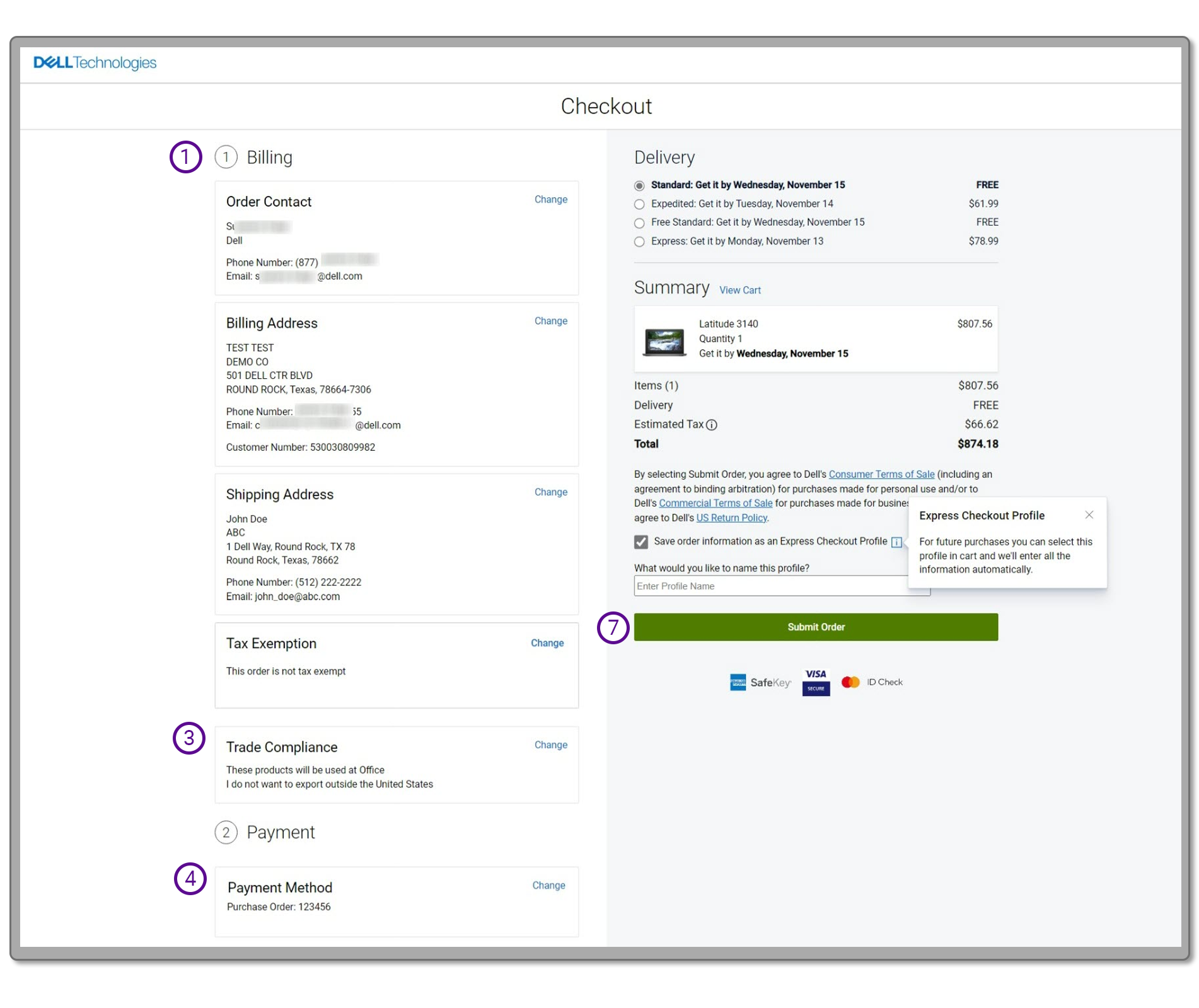The width and height of the screenshot is (1199, 1008).
Task: Click the Customer Number 530030809982 text
Action: point(300,447)
